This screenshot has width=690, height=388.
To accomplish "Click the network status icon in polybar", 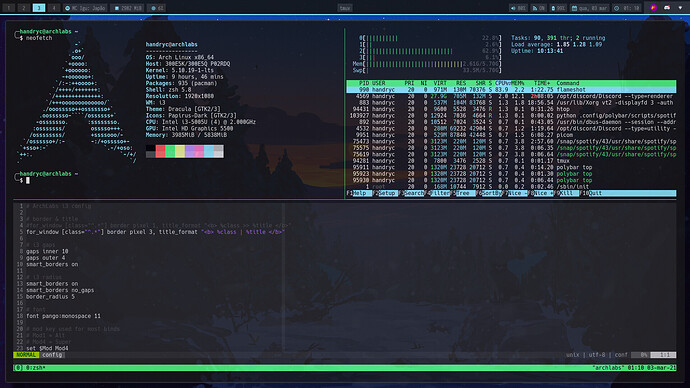I will click(x=538, y=8).
